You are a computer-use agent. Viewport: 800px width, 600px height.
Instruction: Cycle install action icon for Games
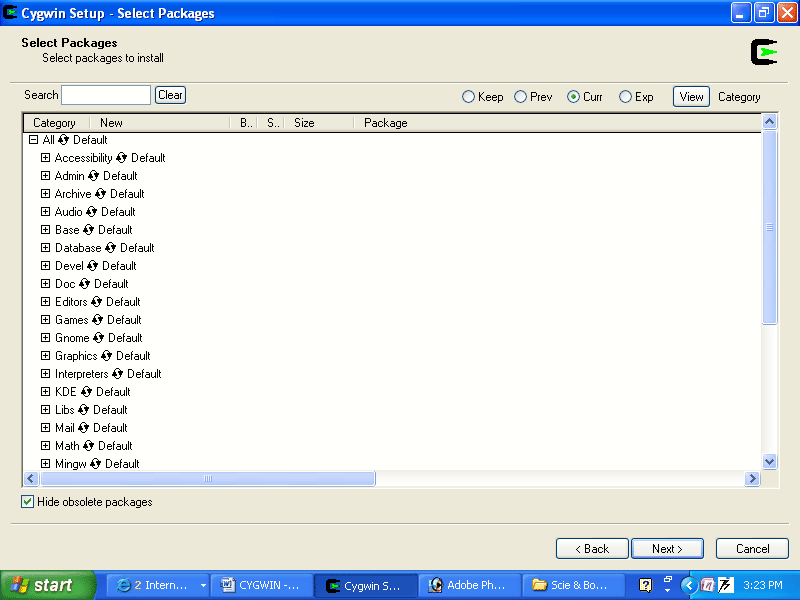(x=97, y=320)
